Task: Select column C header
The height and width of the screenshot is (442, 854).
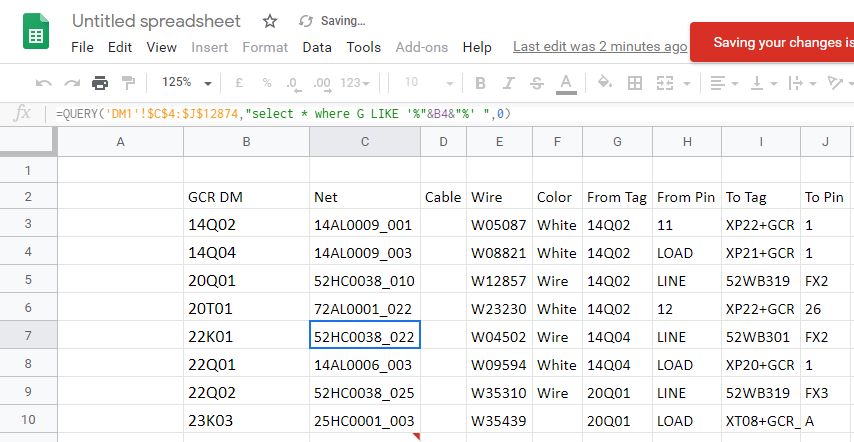Action: 365,142
